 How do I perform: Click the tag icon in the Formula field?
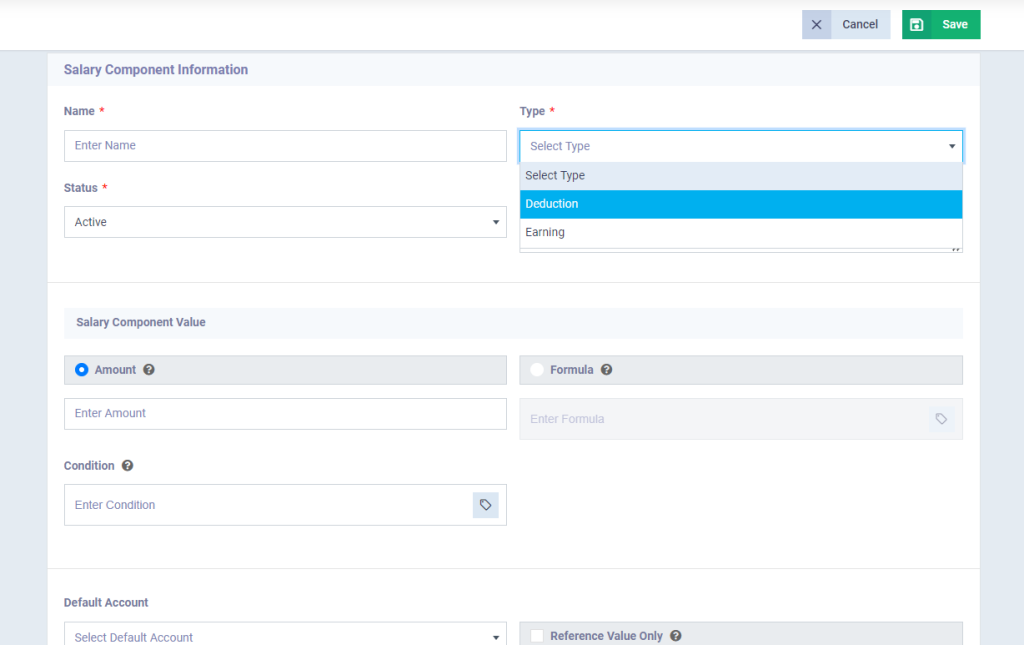(941, 418)
